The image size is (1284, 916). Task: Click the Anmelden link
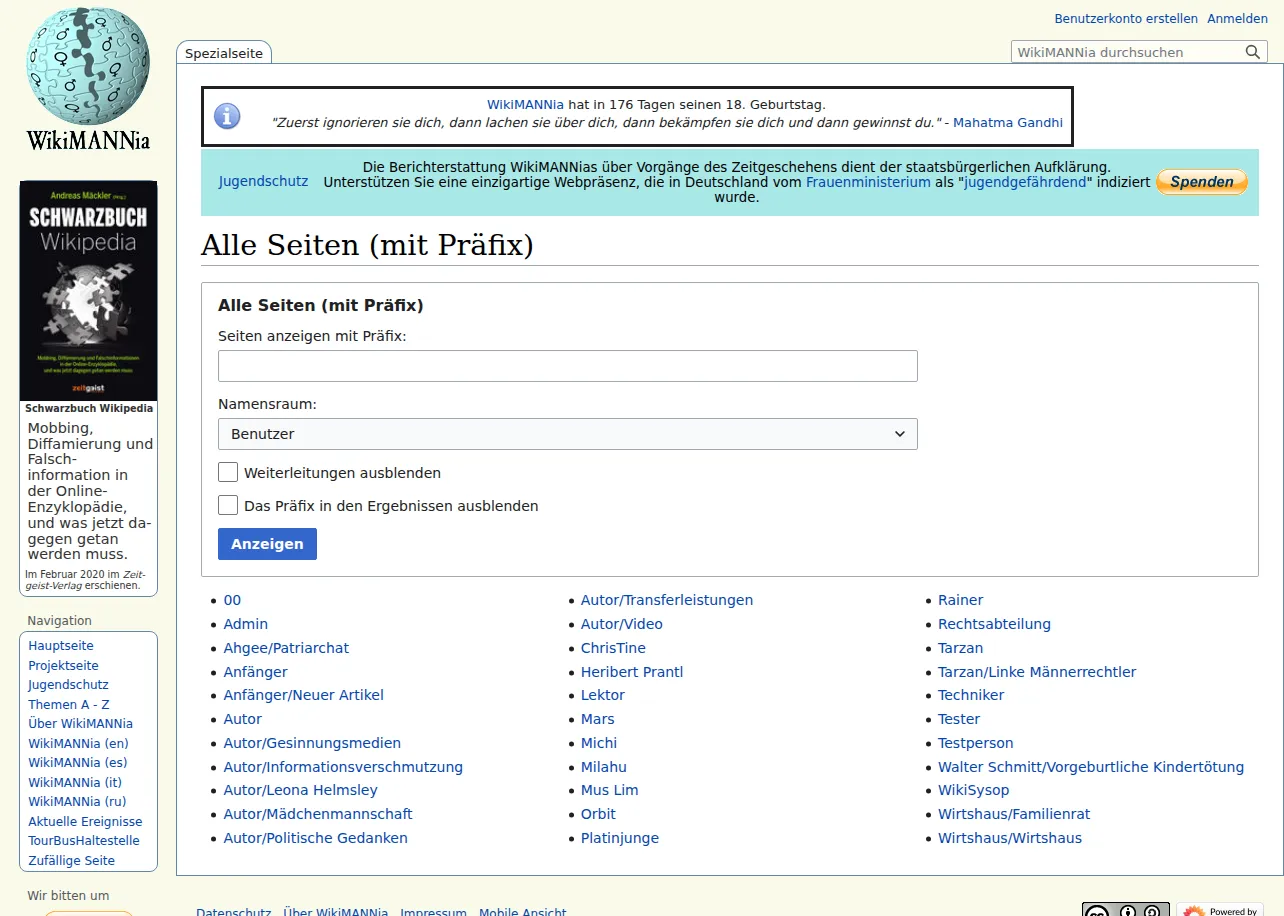[1237, 19]
